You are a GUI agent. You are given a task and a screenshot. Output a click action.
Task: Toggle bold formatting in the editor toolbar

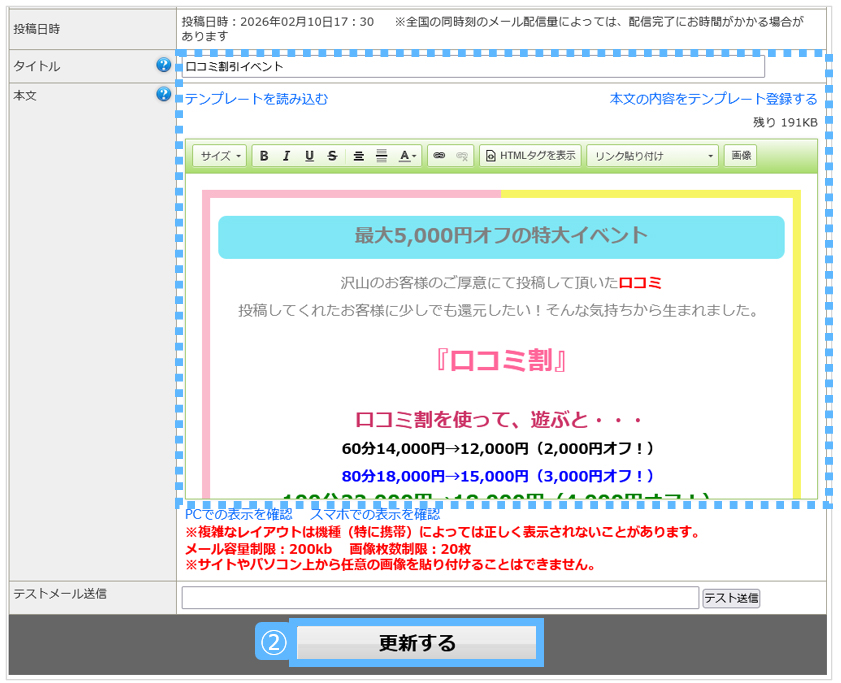[264, 156]
